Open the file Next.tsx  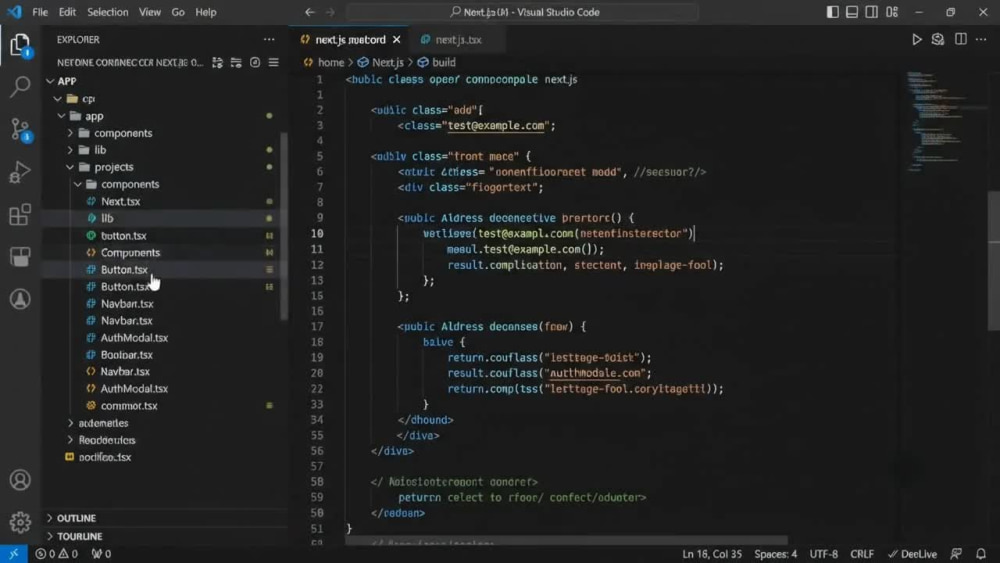click(120, 201)
